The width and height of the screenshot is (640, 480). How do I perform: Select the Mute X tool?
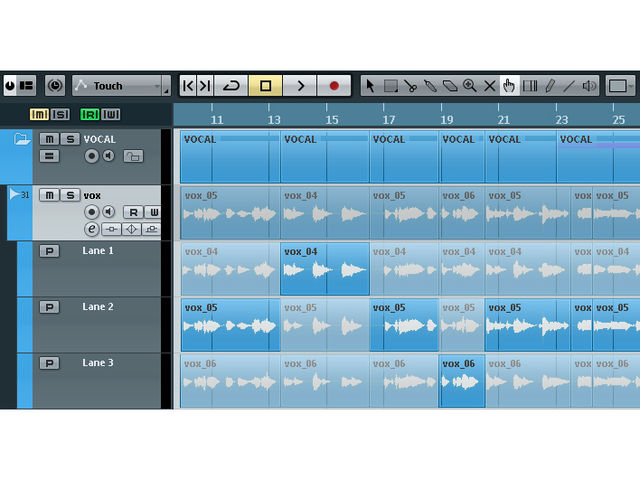[x=489, y=86]
